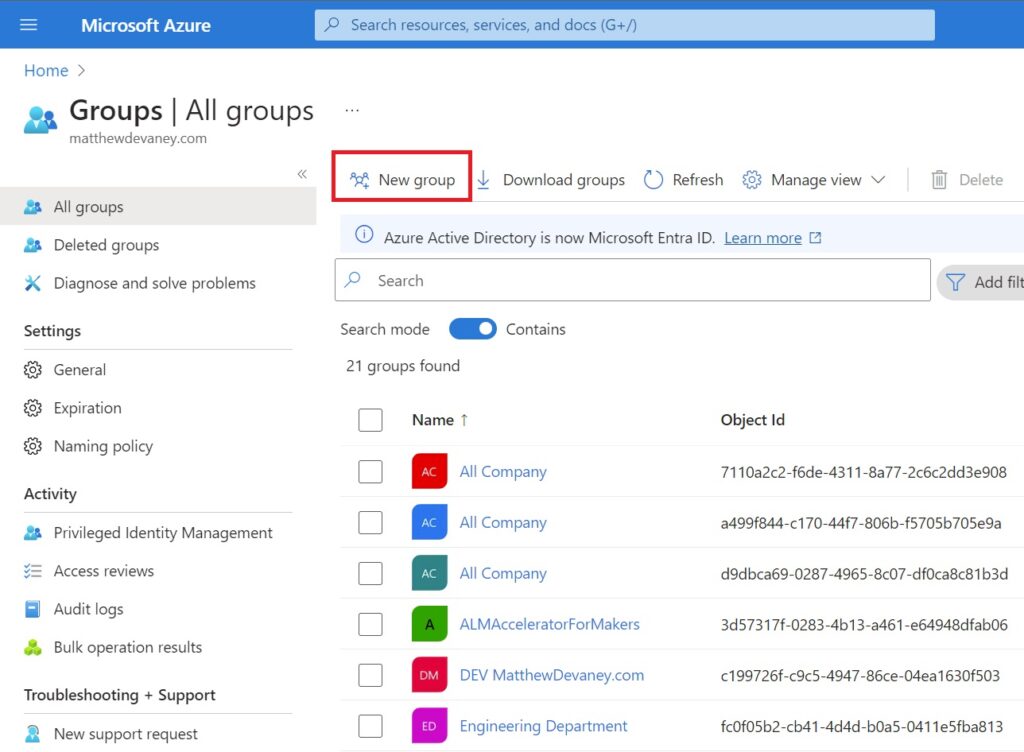The height and width of the screenshot is (752, 1024).
Task: Check the select-all box beside Name header
Action: coord(370,420)
